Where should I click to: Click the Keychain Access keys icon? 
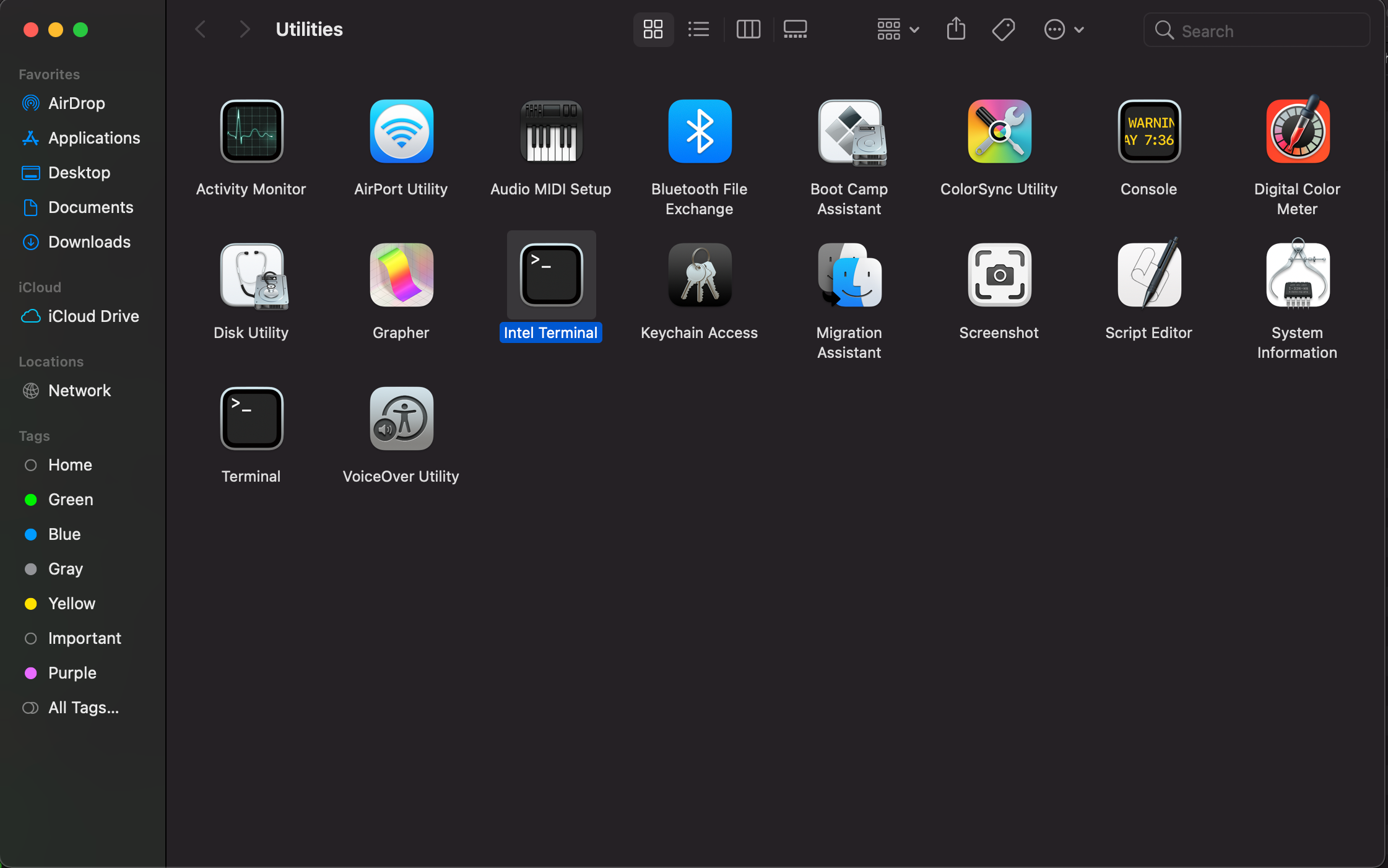tap(700, 276)
